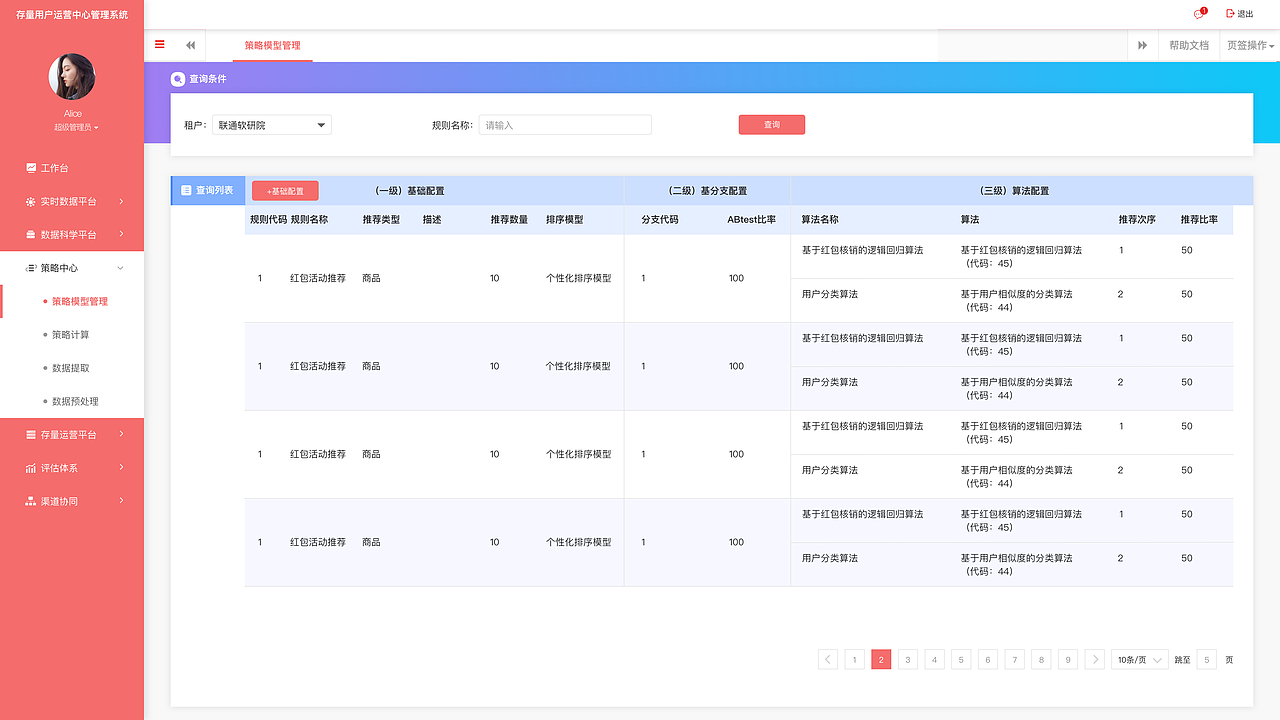Screen dimensions: 1280x720
Task: Go to page 8
Action: pos(1041,659)
